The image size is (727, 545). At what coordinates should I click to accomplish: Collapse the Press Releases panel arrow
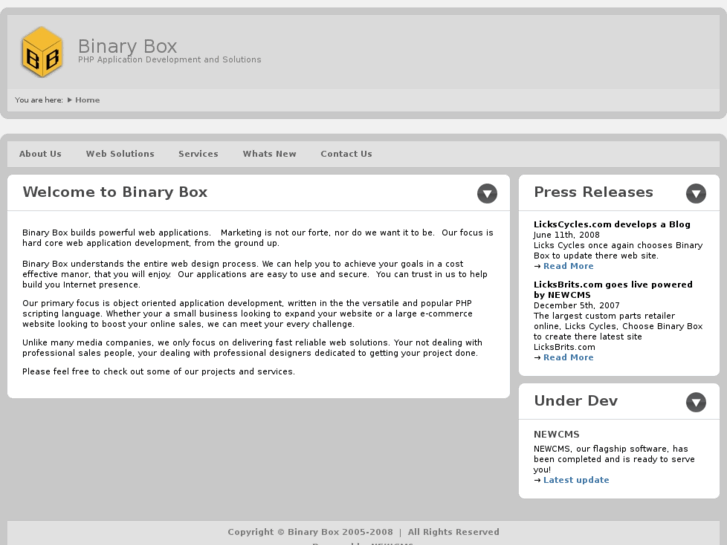point(696,193)
